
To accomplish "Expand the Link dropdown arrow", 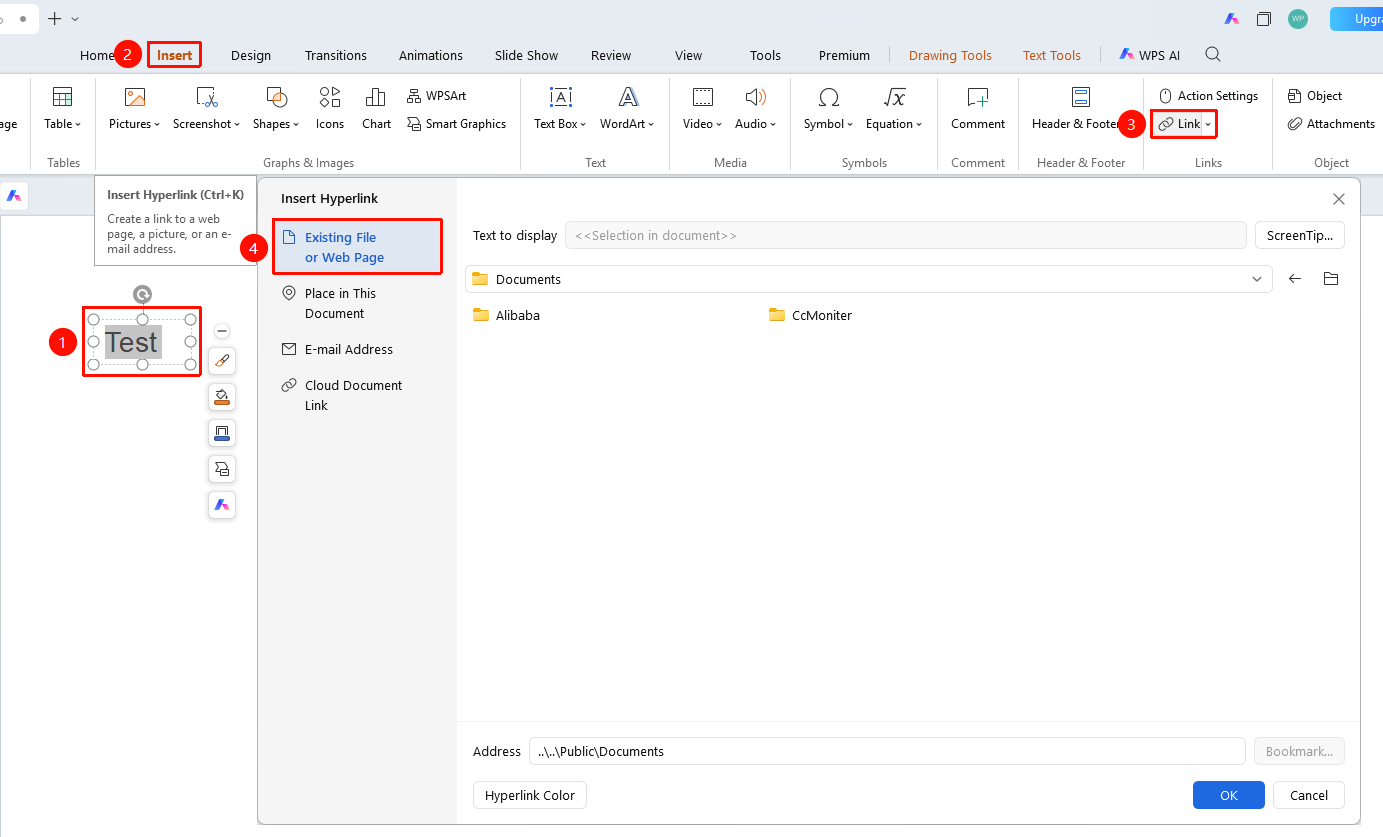I will 1208,124.
